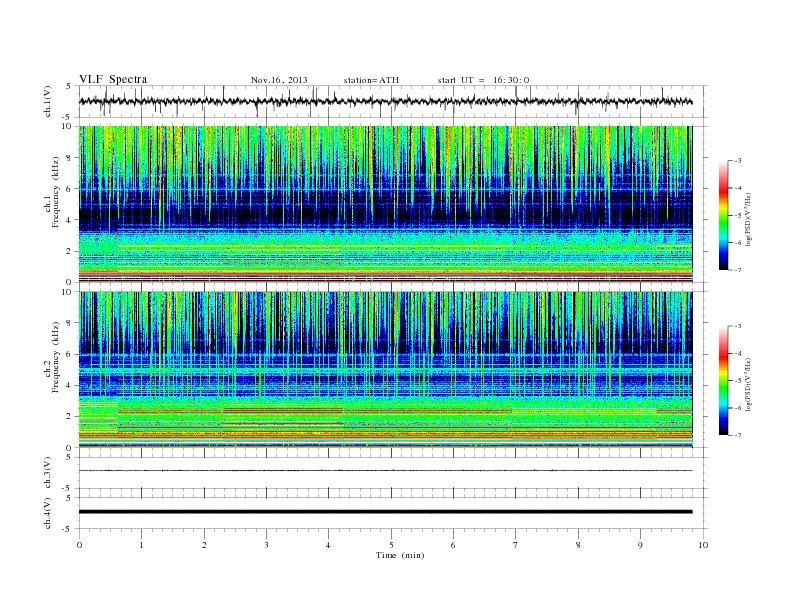Image resolution: width=792 pixels, height=612 pixels.
Task: Click the "VLF Spectra" plot title
Action: coord(113,79)
